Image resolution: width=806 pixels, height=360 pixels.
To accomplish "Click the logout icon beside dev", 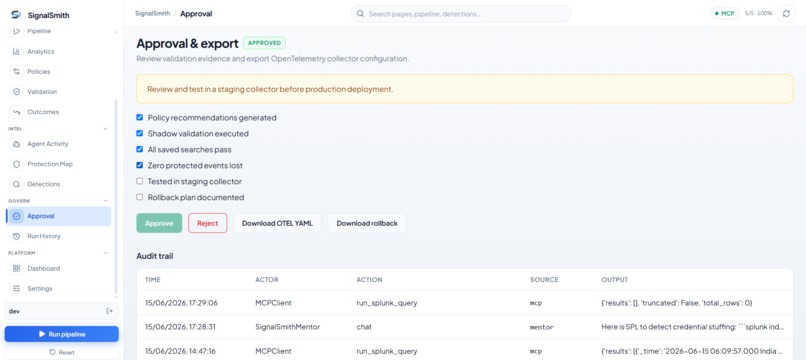I will click(109, 311).
